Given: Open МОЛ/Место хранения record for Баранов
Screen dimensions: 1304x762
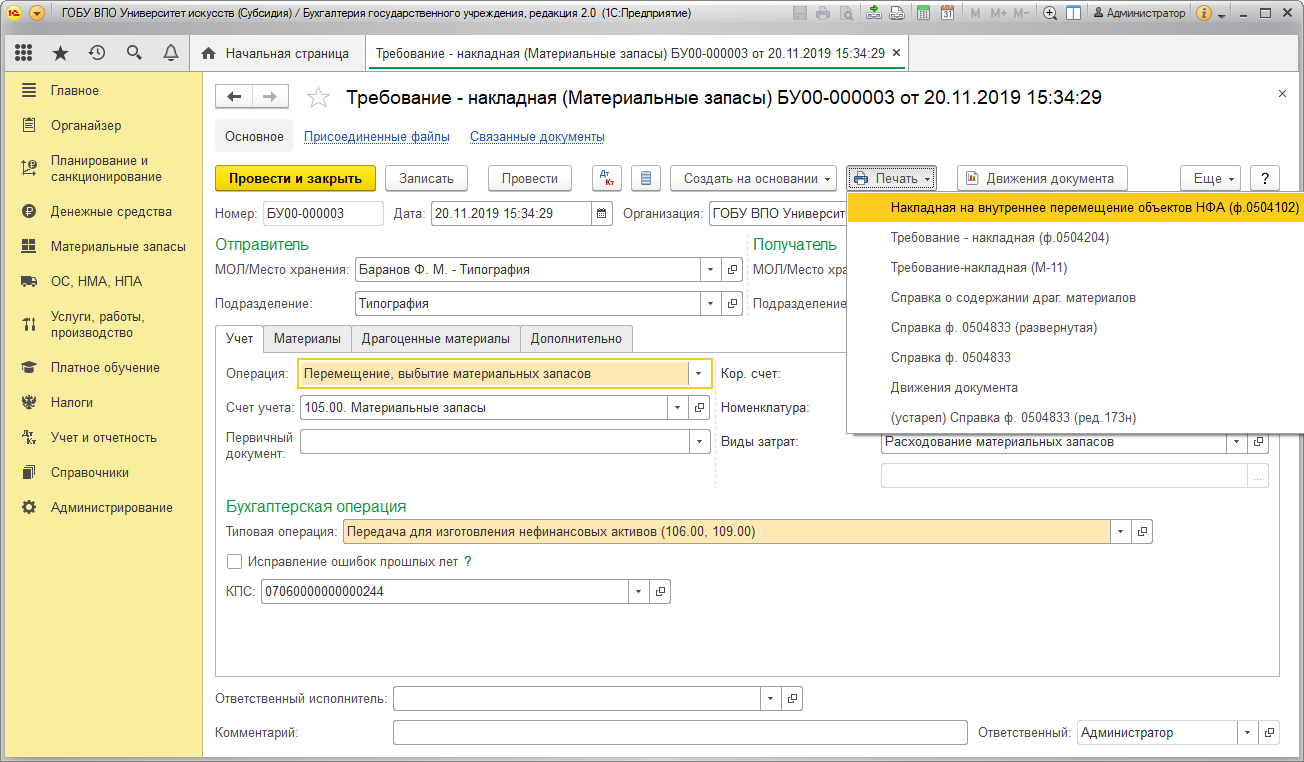Looking at the screenshot, I should 733,269.
